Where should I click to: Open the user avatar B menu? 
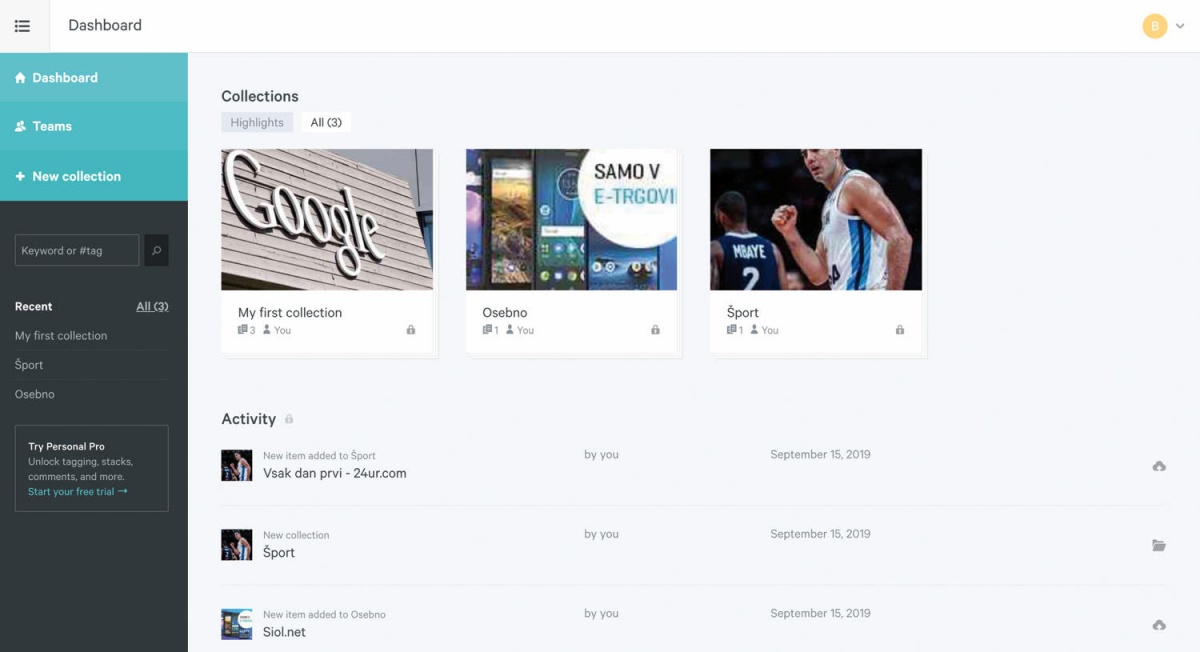[x=1155, y=26]
